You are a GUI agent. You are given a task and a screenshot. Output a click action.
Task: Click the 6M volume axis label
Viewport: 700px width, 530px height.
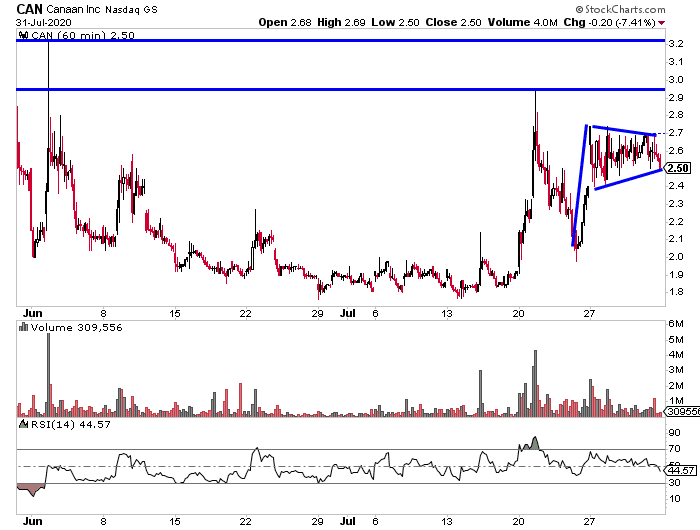676,324
